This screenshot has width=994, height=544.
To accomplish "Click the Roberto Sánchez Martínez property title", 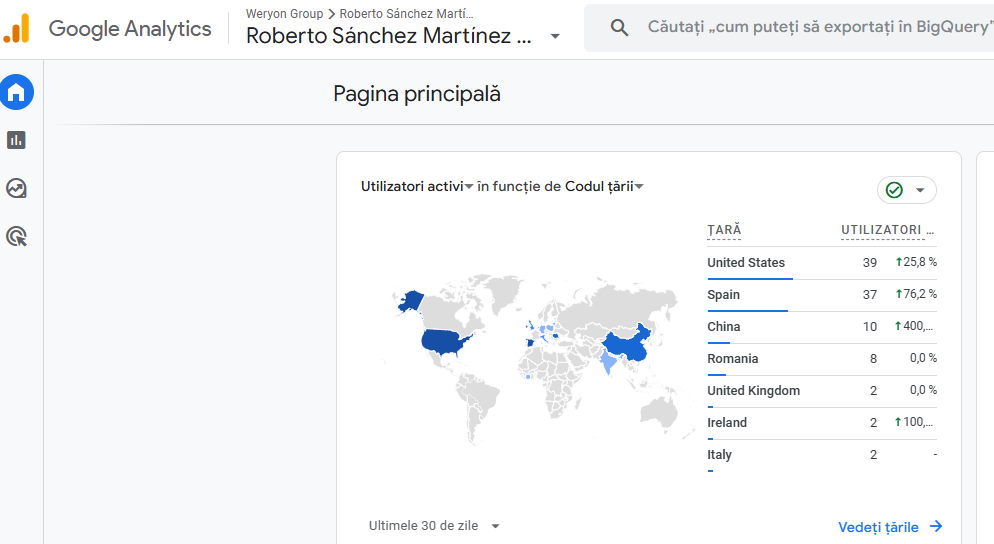I will pos(389,36).
